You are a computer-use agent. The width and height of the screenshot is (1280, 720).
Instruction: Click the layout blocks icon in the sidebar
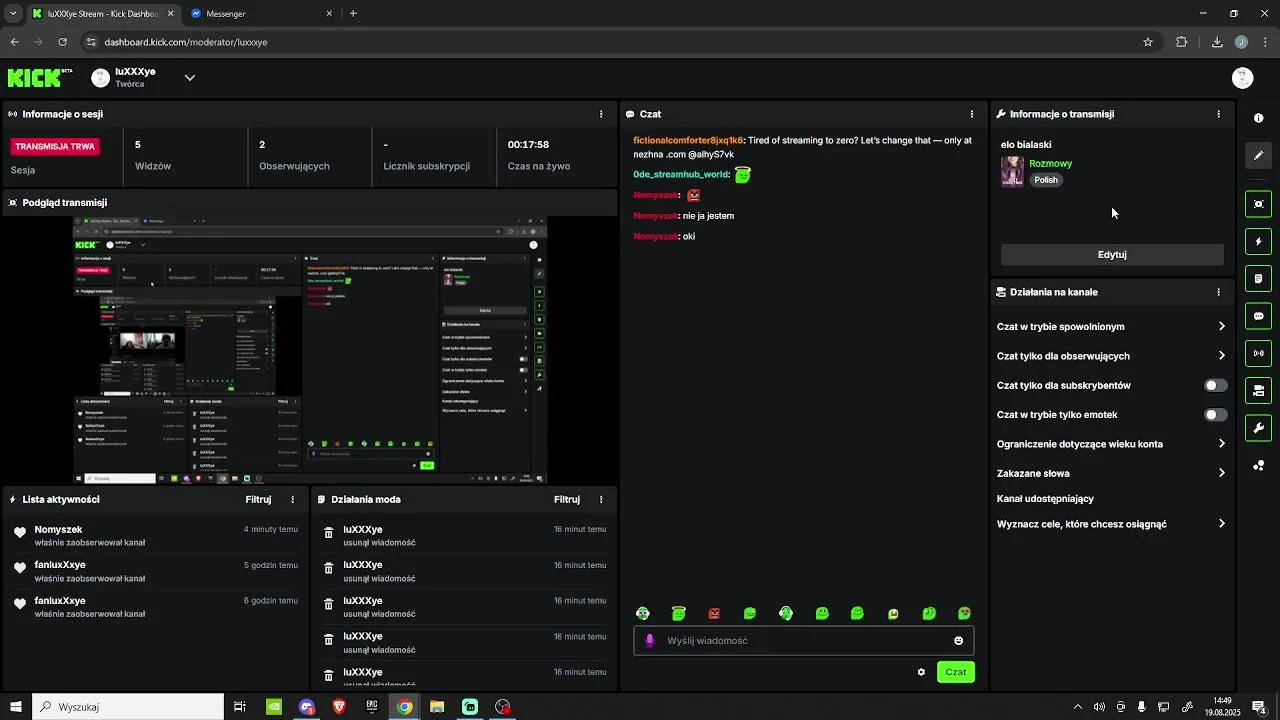pyautogui.click(x=1258, y=390)
